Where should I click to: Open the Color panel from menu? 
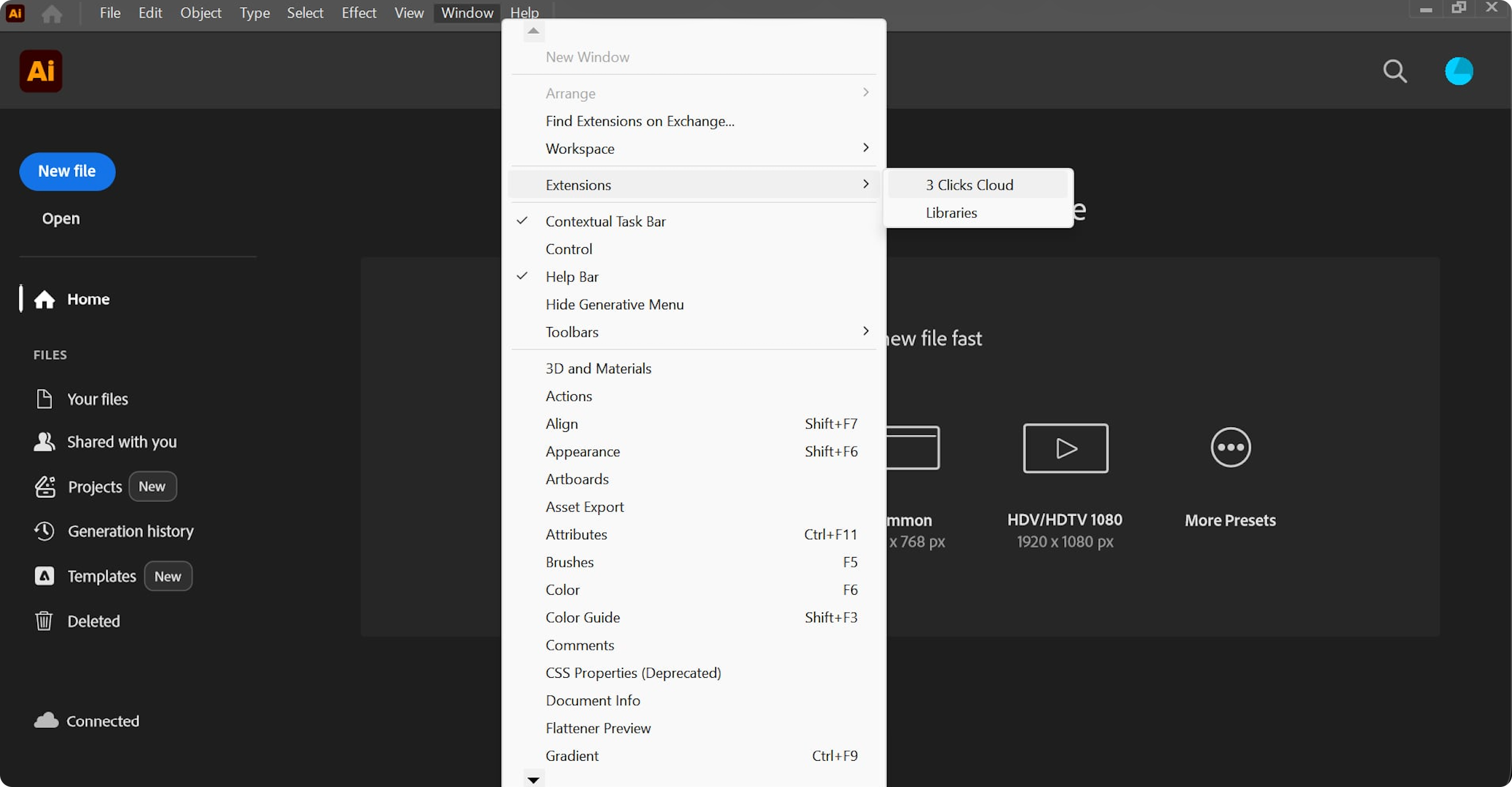coord(562,590)
